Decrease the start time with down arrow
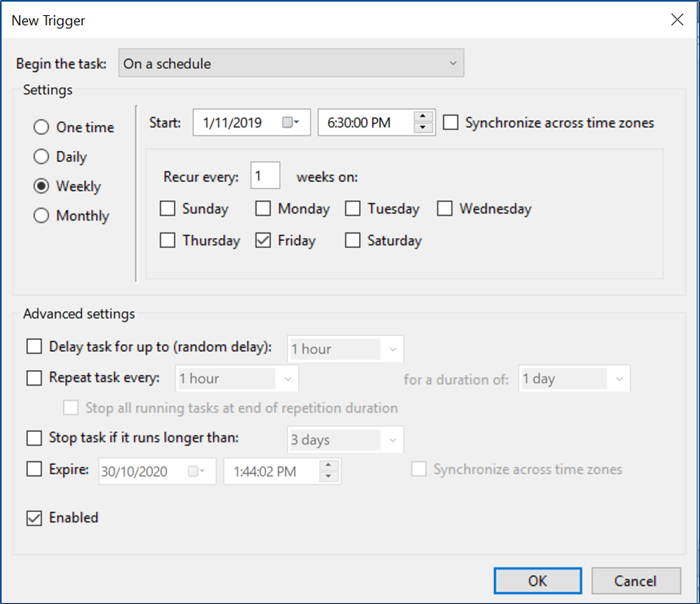 pyautogui.click(x=423, y=128)
